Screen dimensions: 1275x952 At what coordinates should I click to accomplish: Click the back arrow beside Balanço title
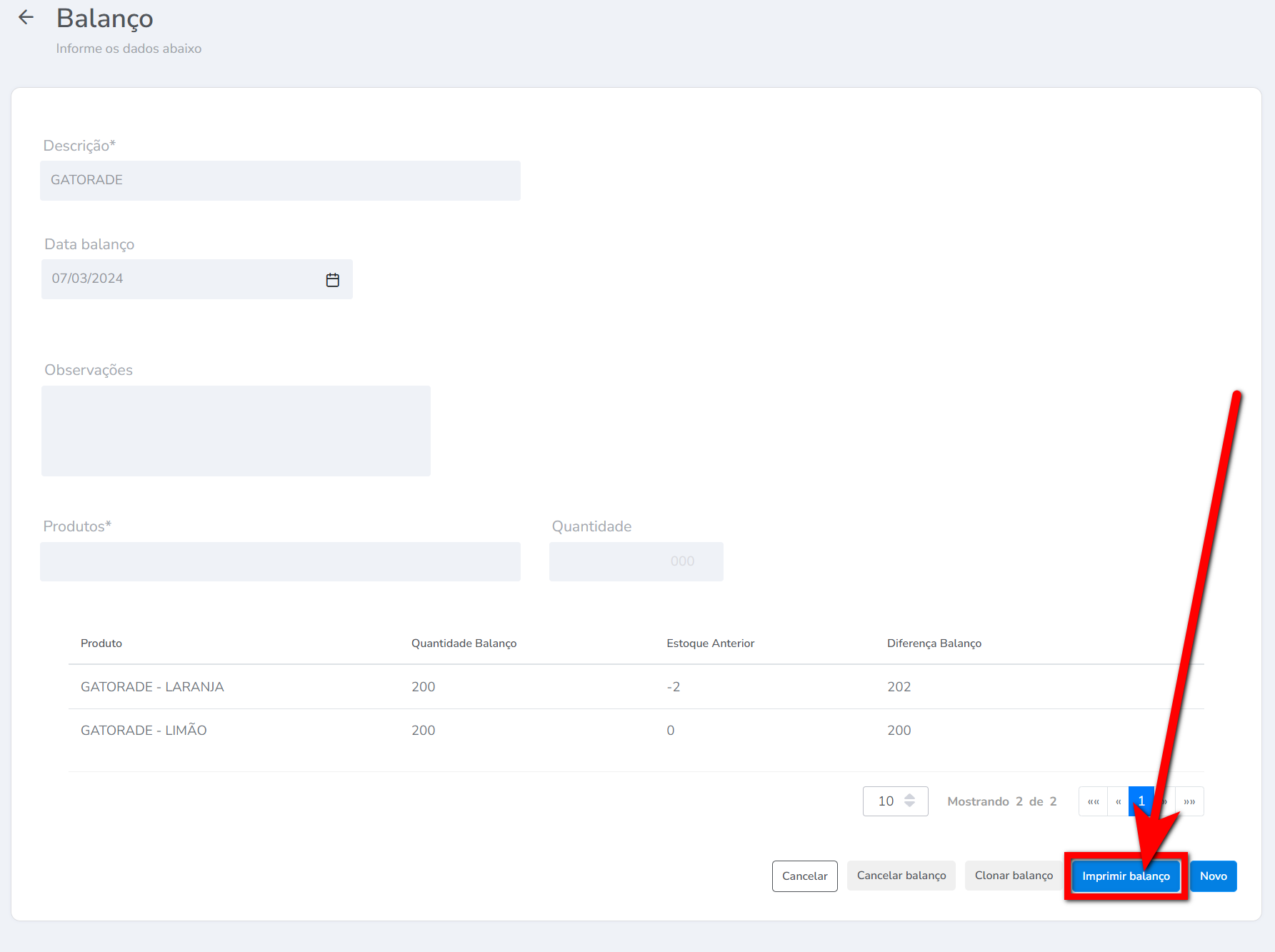26,18
